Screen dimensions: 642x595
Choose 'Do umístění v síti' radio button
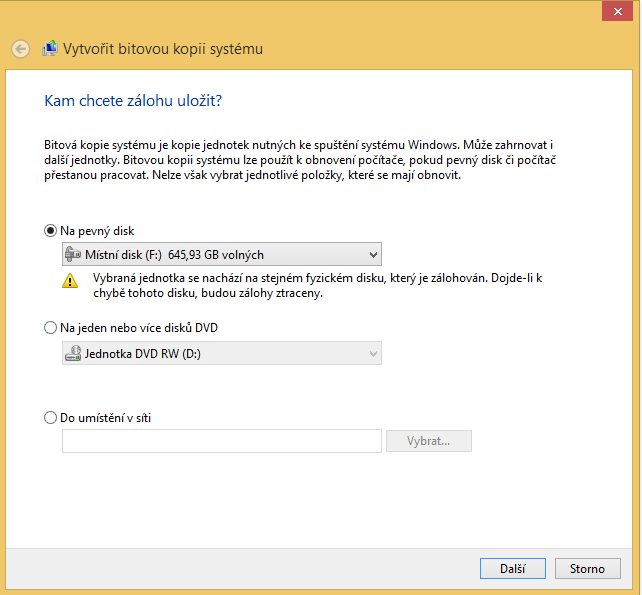click(50, 418)
